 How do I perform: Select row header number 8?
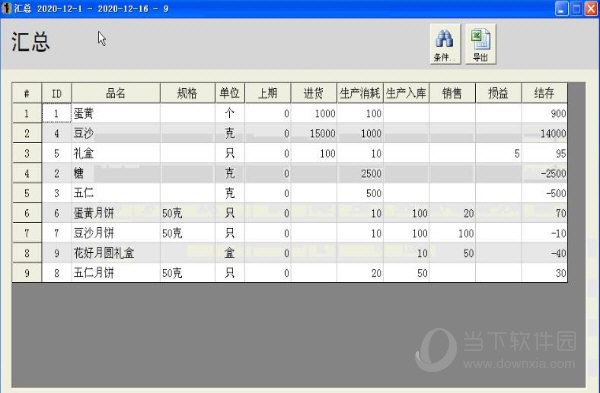click(27, 253)
